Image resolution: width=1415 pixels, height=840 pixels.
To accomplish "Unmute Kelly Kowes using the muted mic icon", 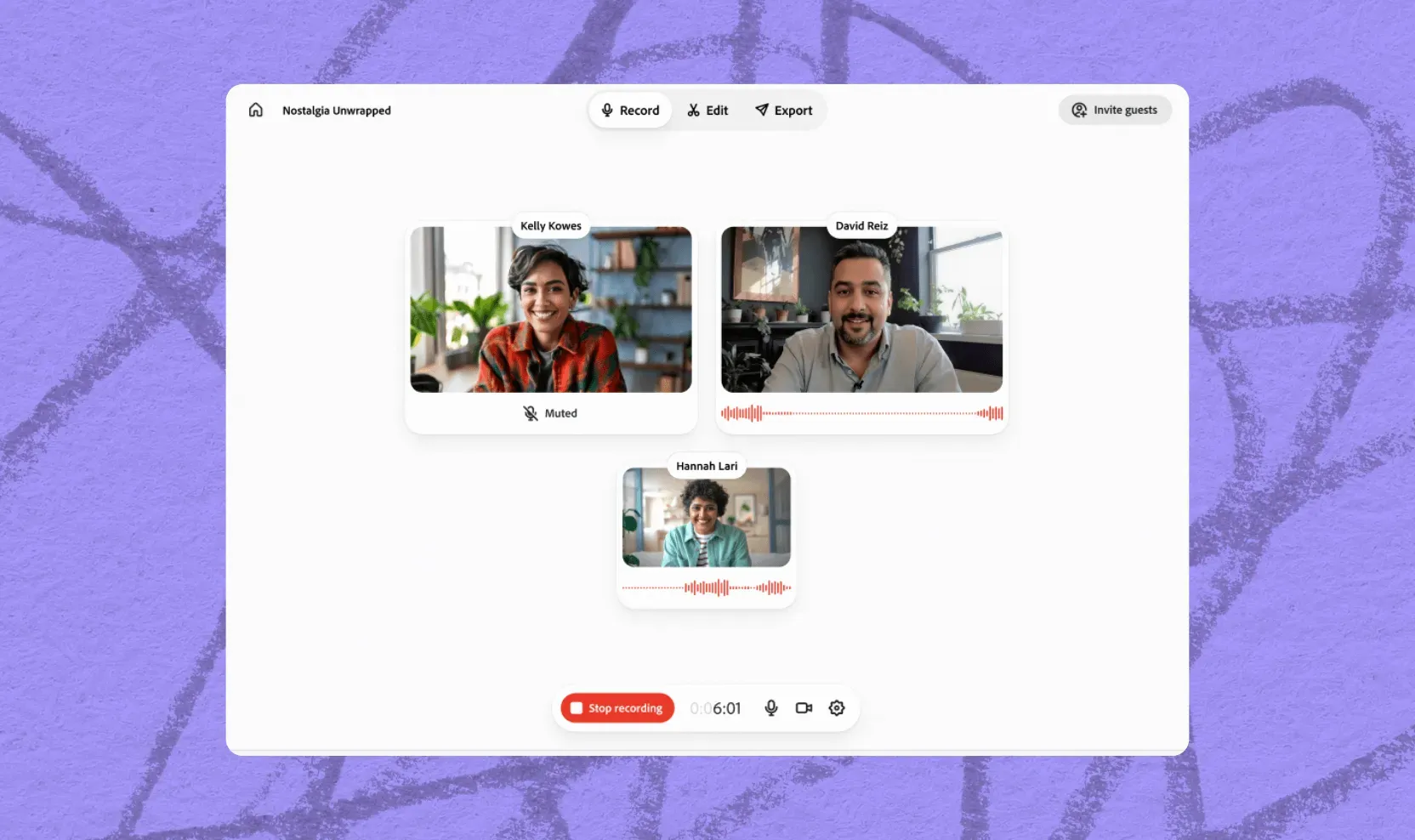I will click(530, 412).
